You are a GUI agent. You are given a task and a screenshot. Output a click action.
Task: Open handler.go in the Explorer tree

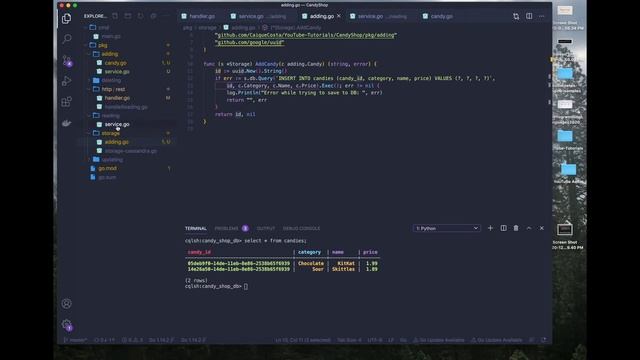118,98
